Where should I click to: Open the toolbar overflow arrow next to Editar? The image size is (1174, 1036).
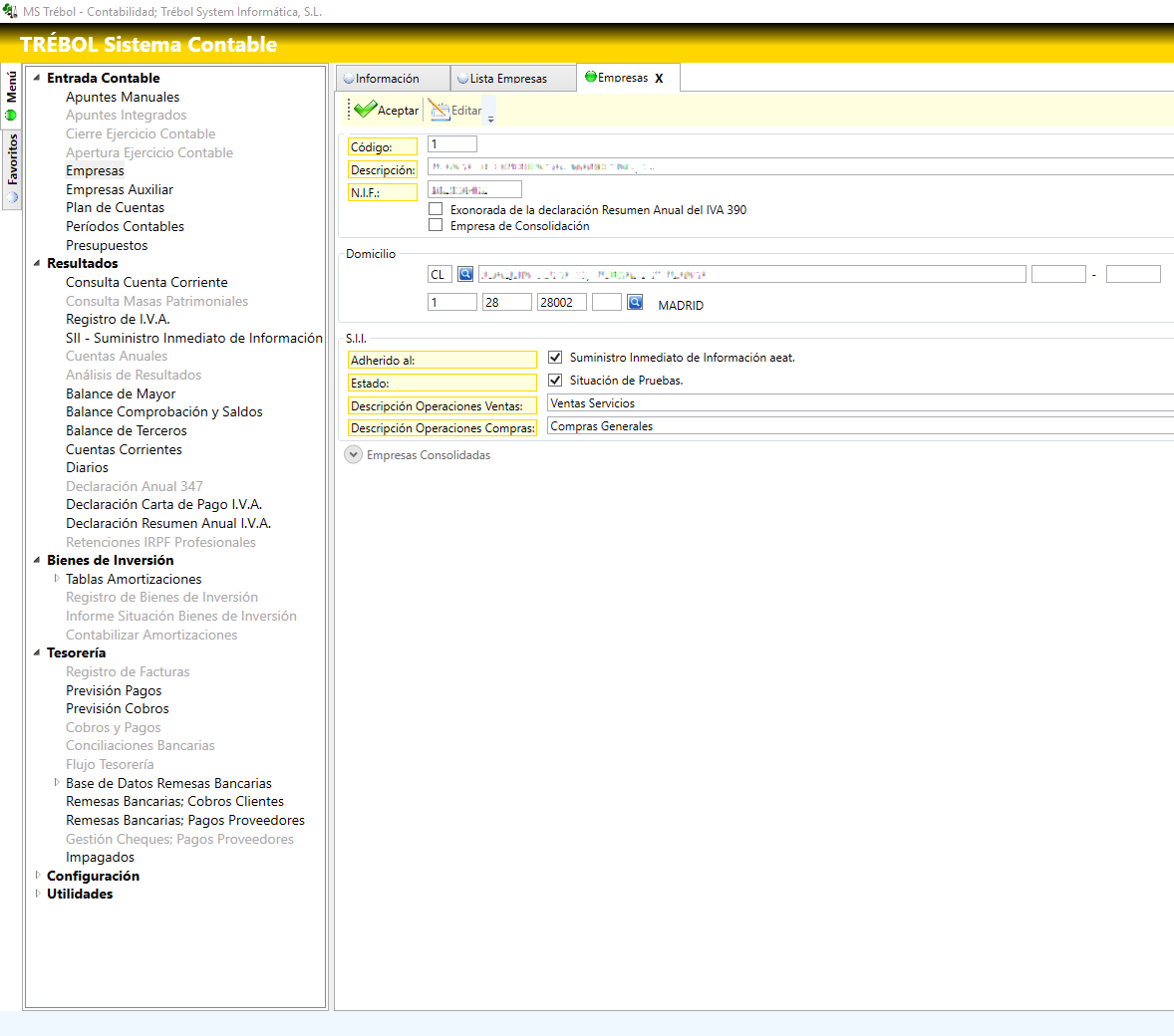(490, 119)
